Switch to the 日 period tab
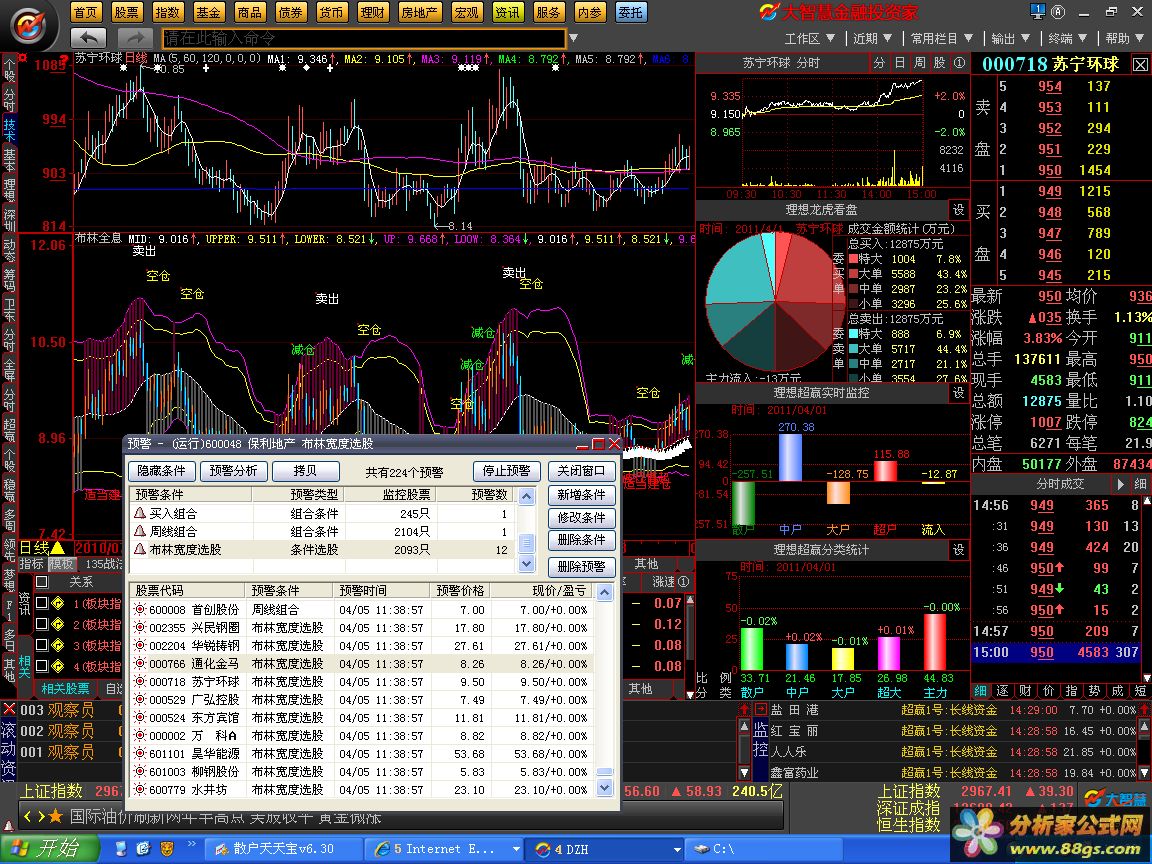This screenshot has width=1152, height=864. (x=900, y=63)
